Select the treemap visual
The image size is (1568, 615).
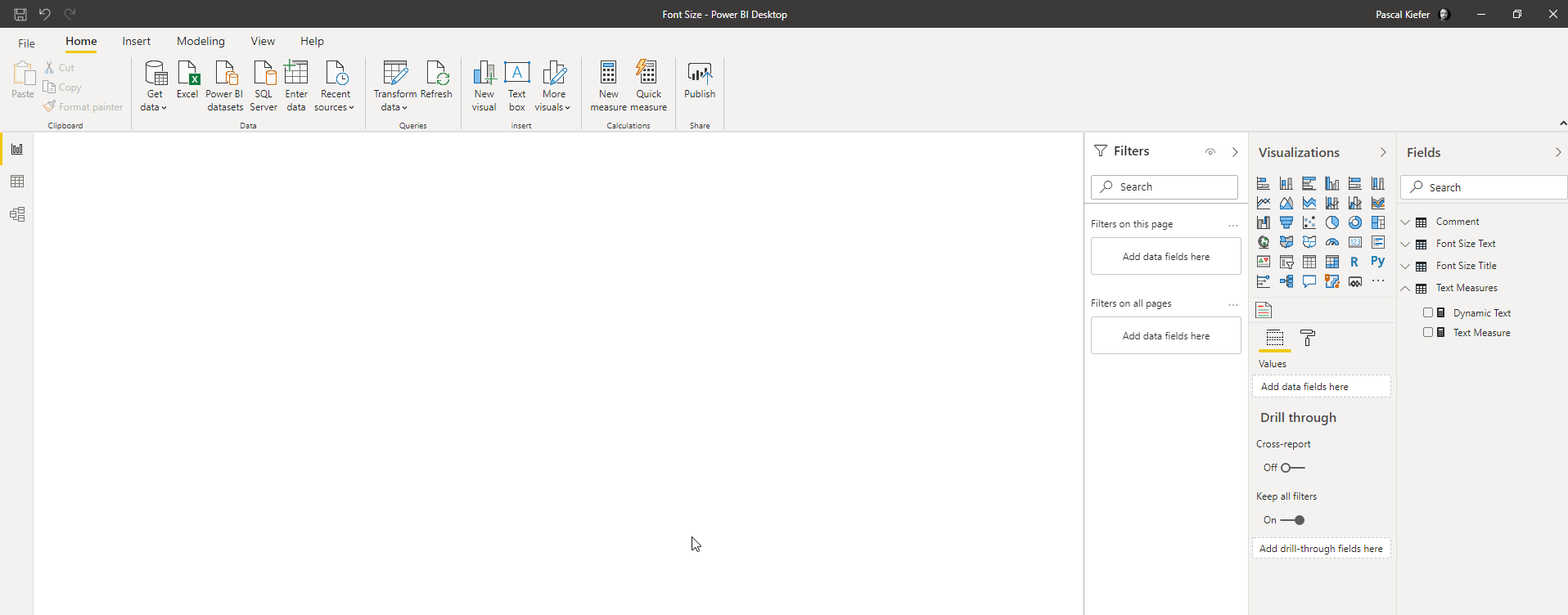1378,222
